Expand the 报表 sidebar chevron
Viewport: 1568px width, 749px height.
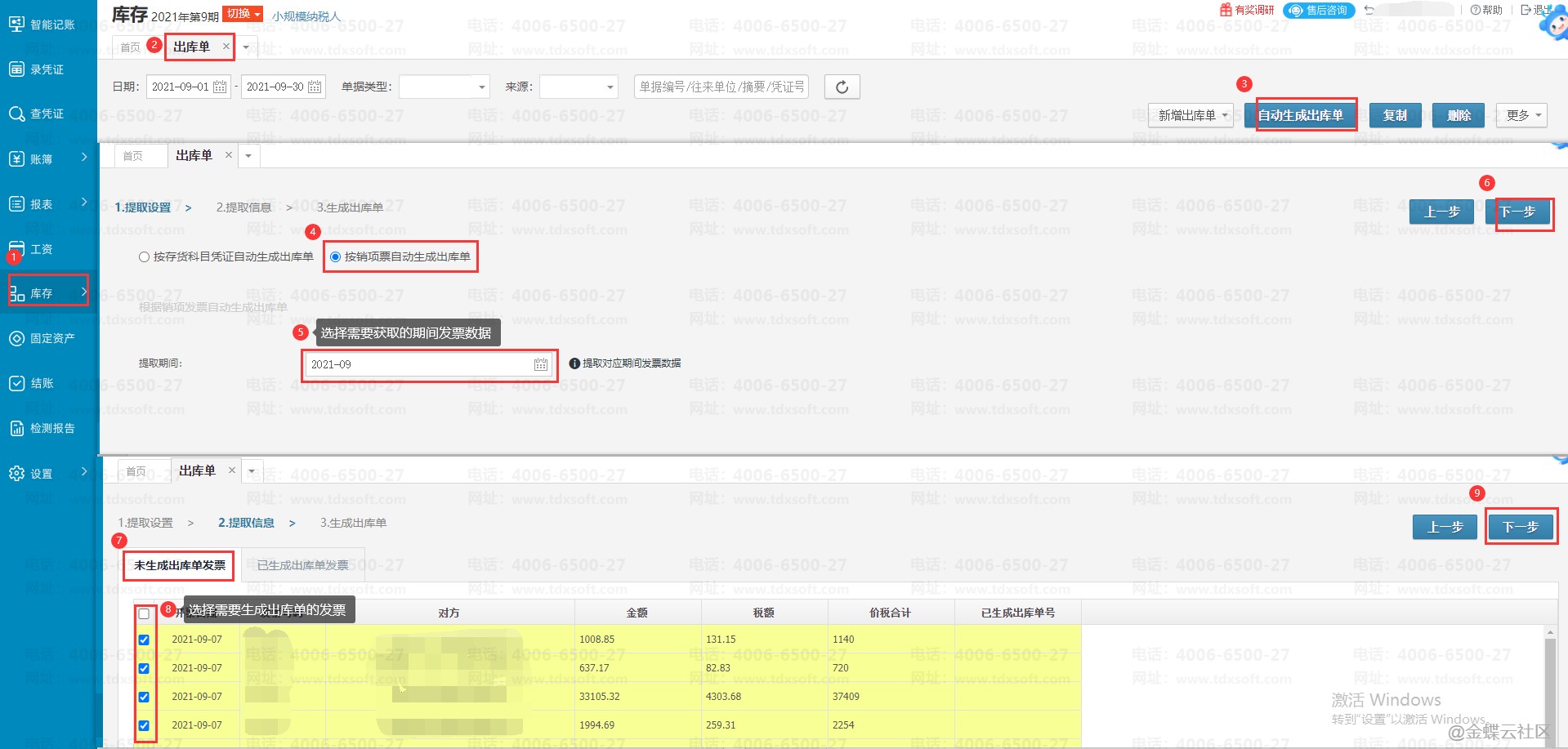(x=84, y=202)
